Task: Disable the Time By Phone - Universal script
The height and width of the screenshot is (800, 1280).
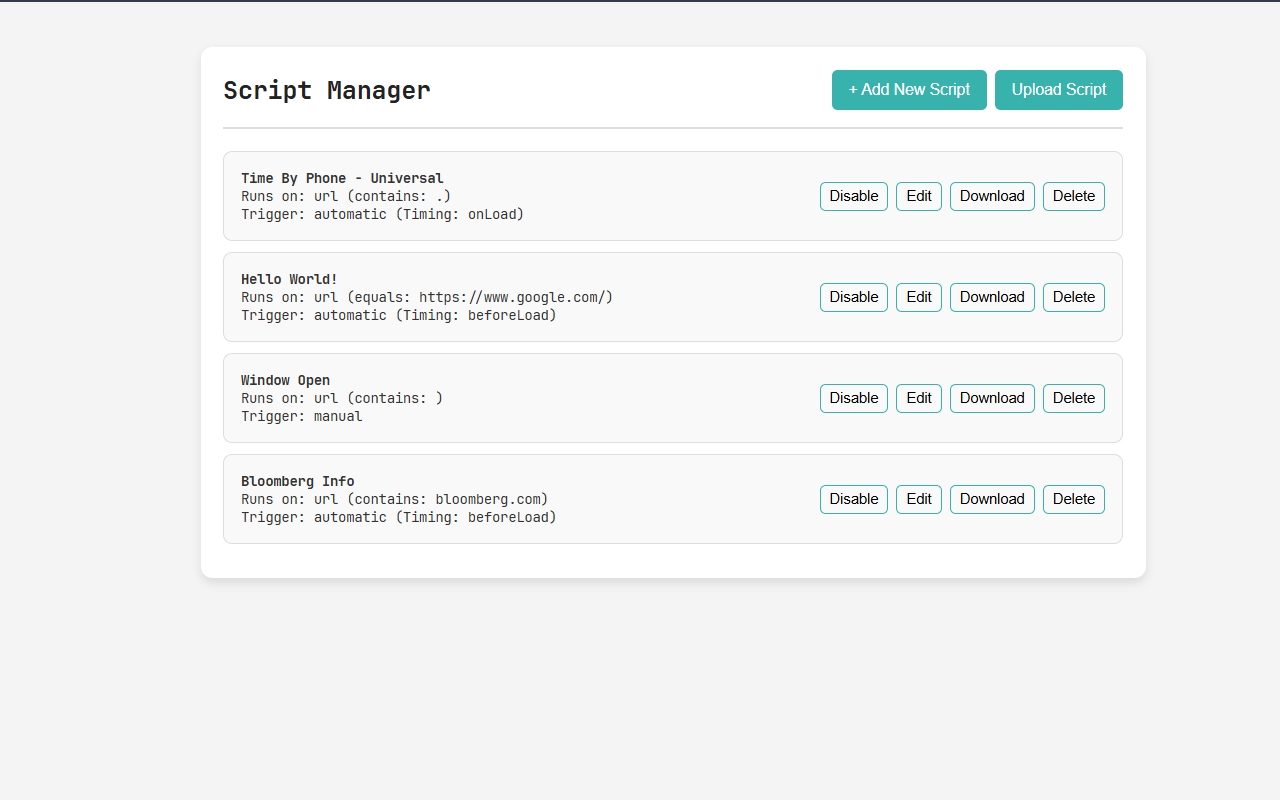Action: pos(853,196)
